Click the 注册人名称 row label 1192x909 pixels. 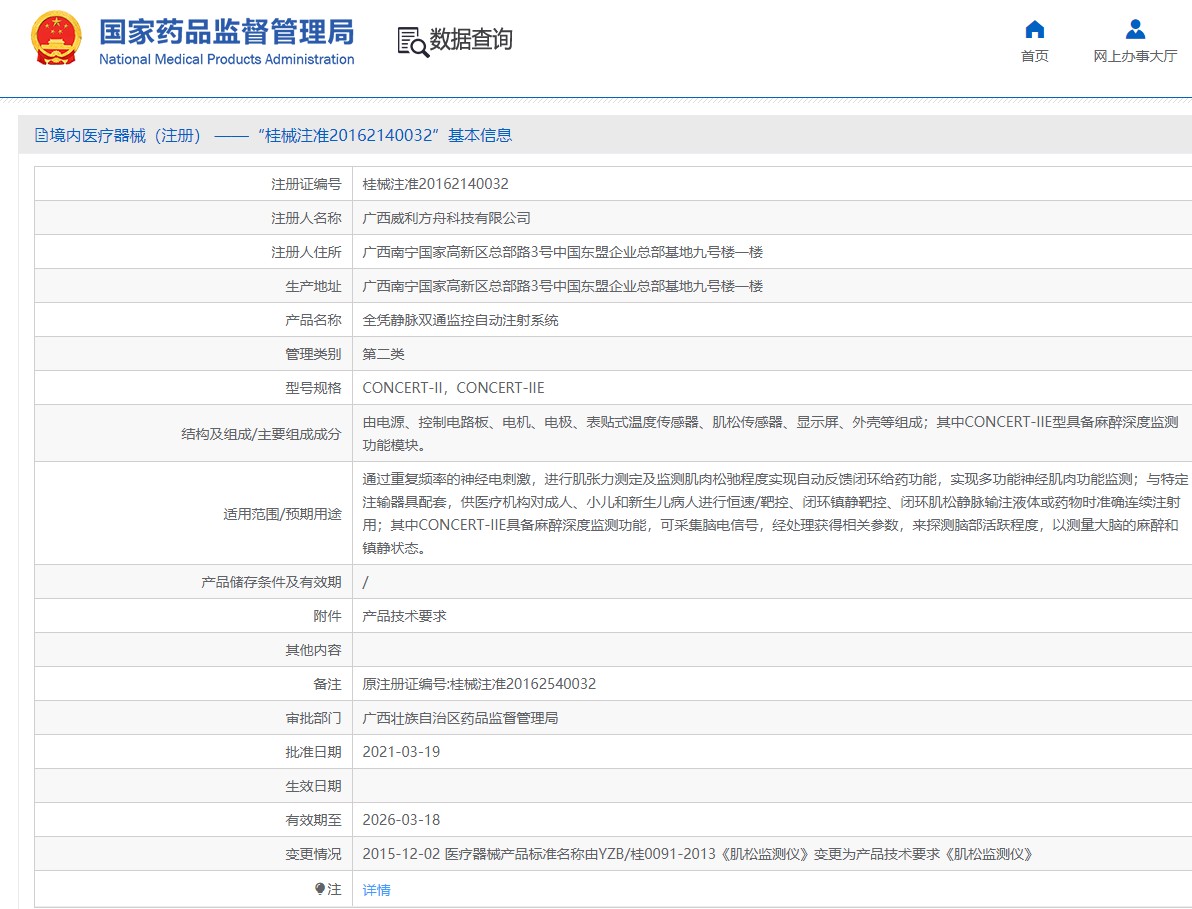[x=306, y=218]
